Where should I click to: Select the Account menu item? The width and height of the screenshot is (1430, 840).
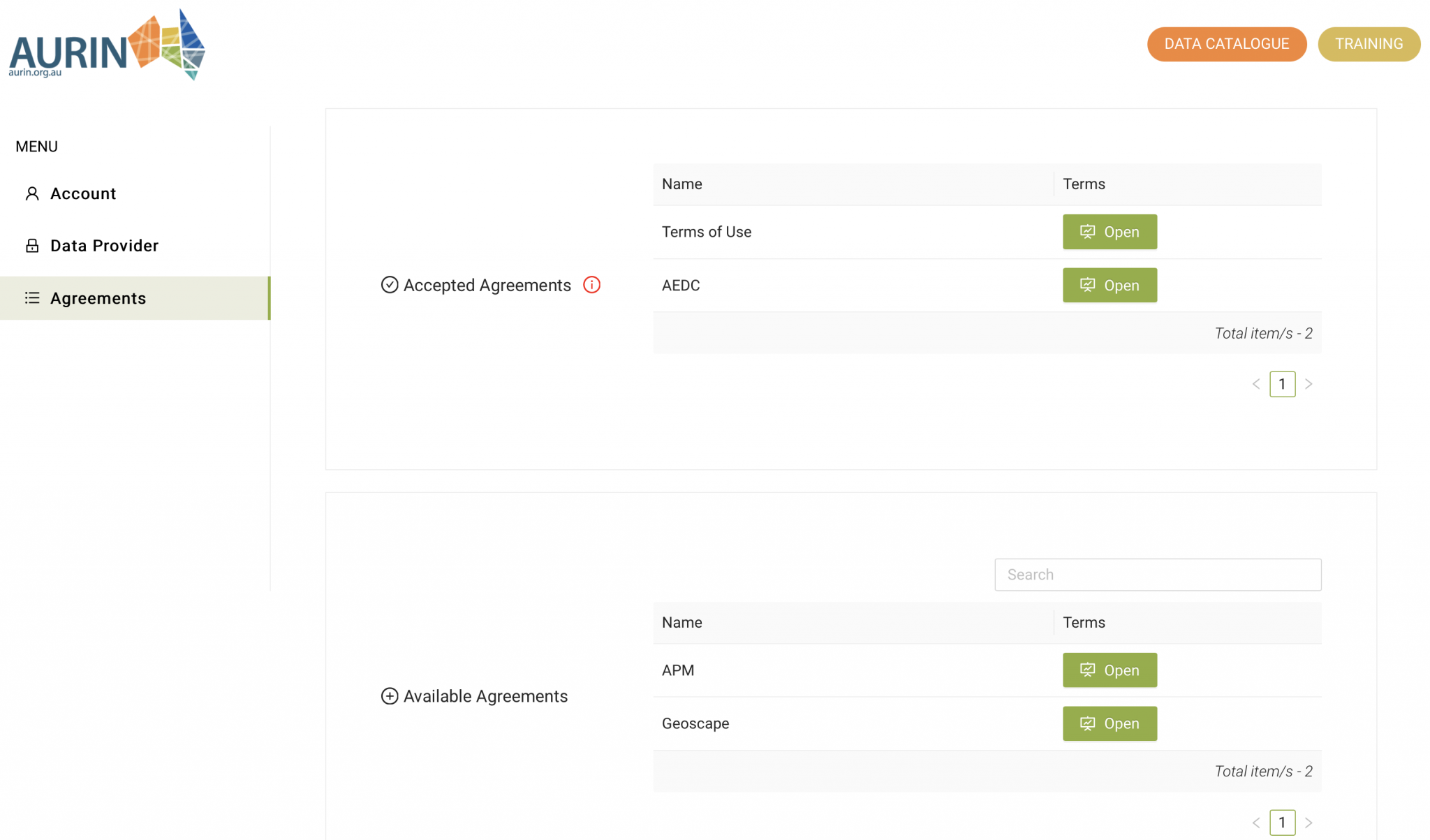pyautogui.click(x=82, y=193)
